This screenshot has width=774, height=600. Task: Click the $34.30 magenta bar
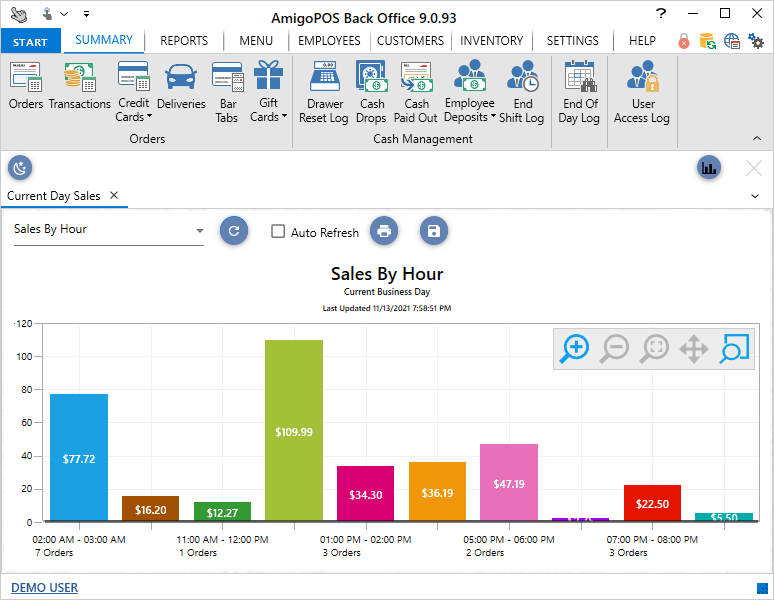366,493
